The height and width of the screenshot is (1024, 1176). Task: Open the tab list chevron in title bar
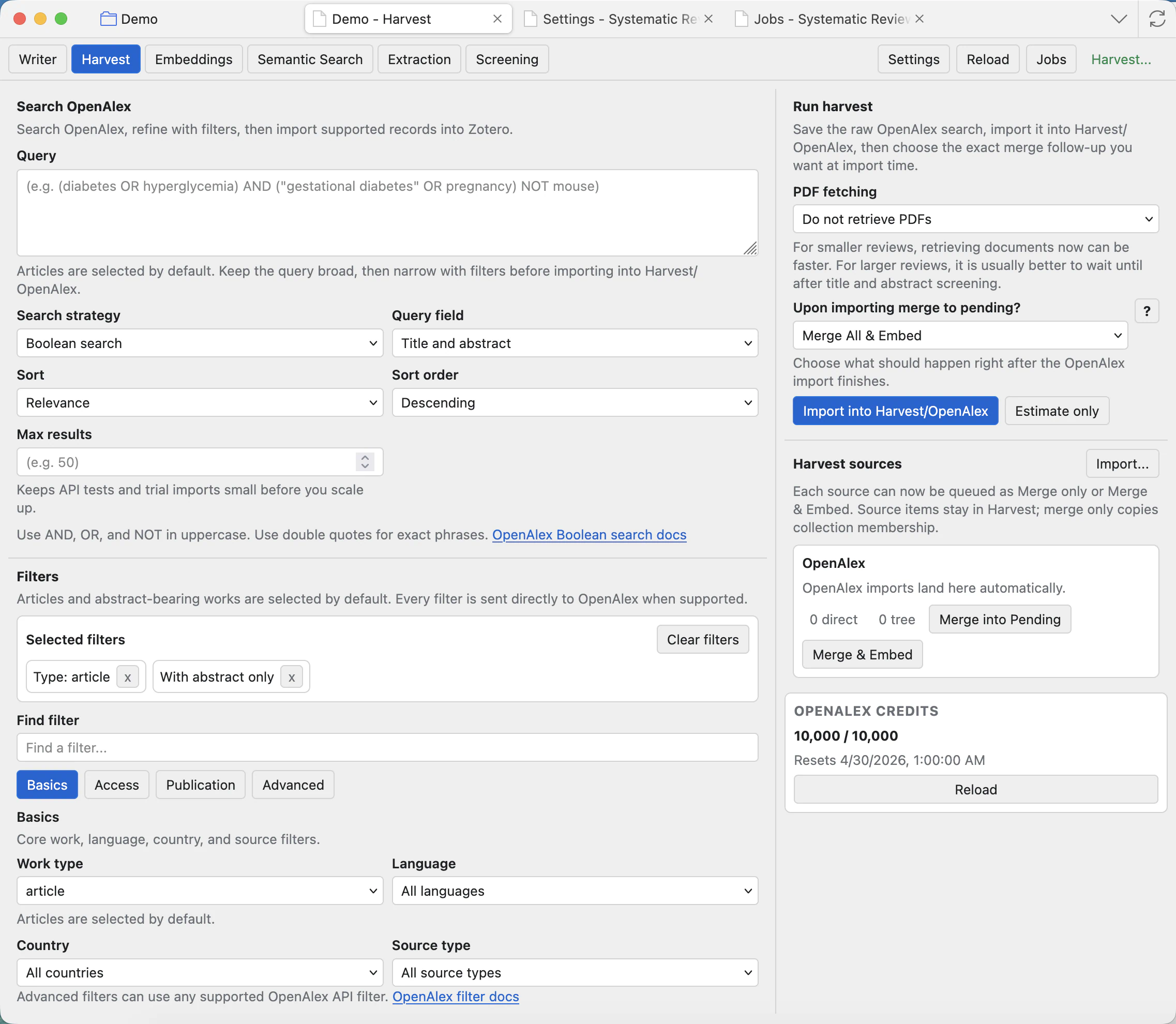click(1119, 19)
